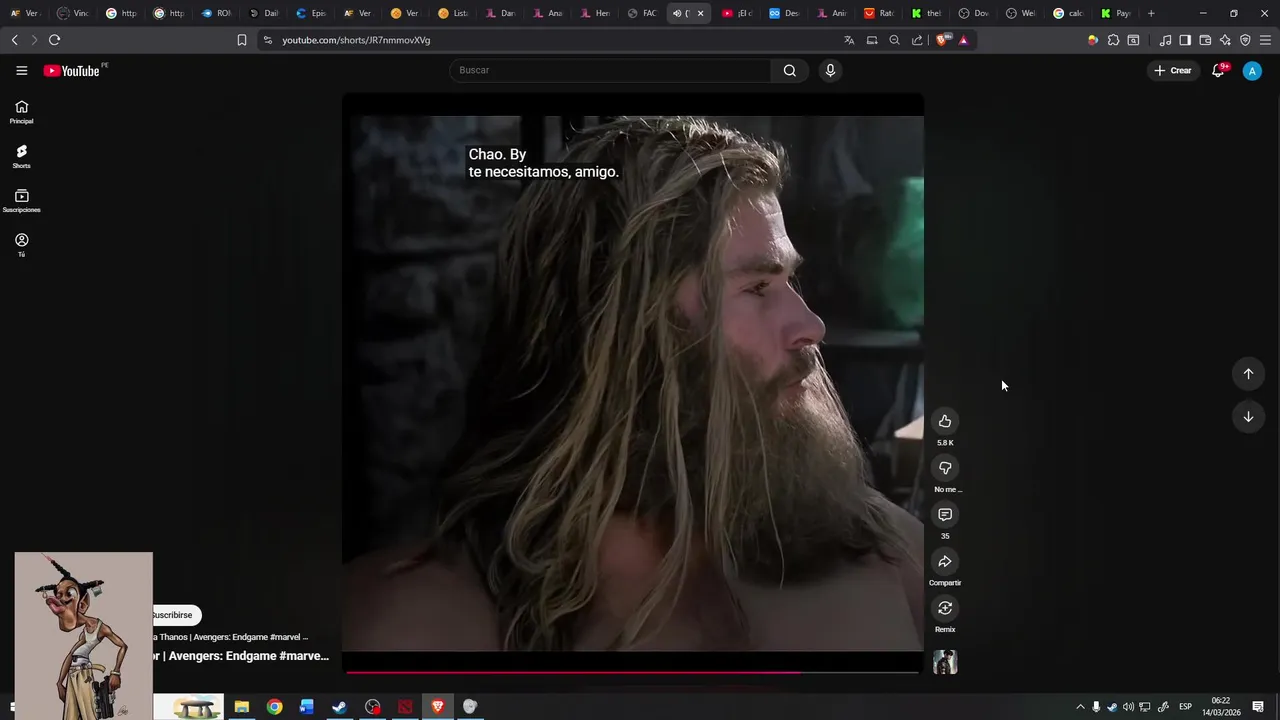
Task: Go to the previous short with up arrow
Action: tap(1248, 373)
